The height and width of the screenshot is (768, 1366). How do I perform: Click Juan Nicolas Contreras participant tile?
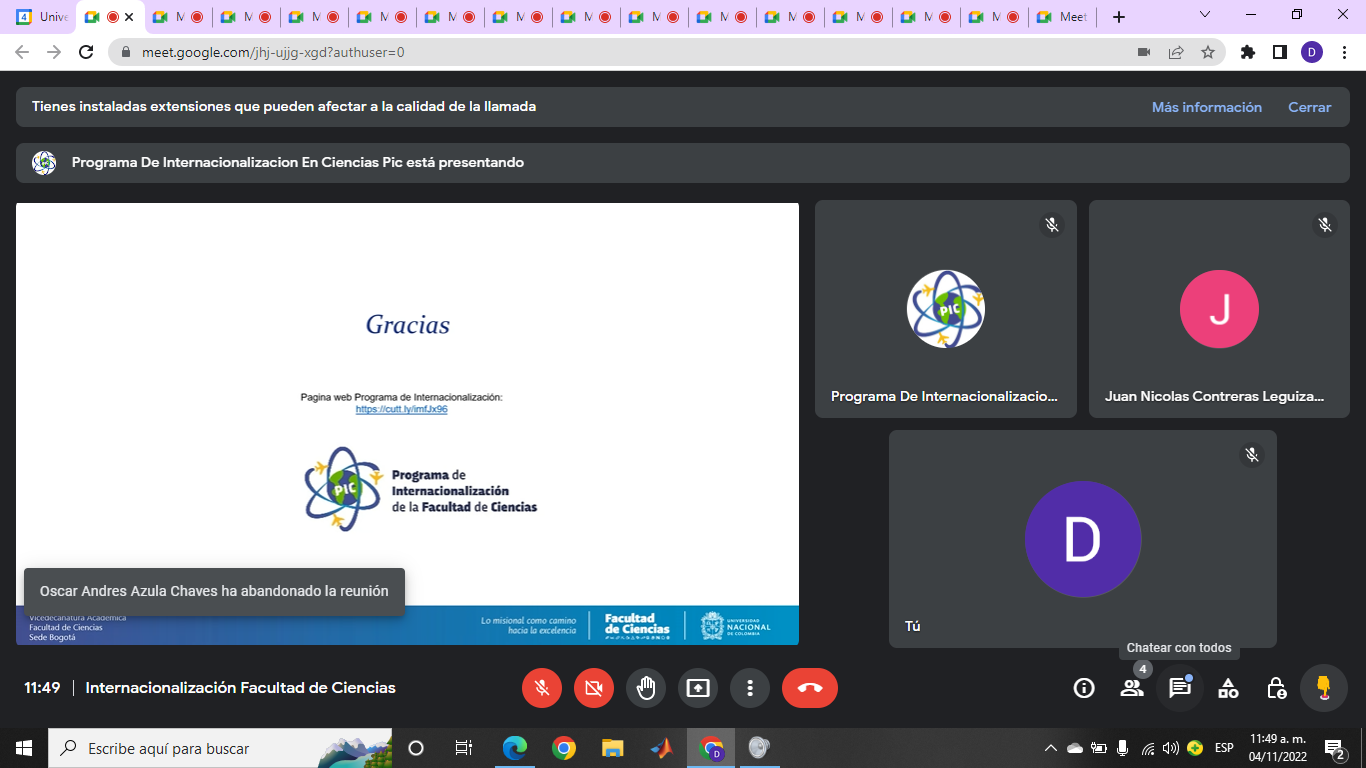[x=1218, y=309]
